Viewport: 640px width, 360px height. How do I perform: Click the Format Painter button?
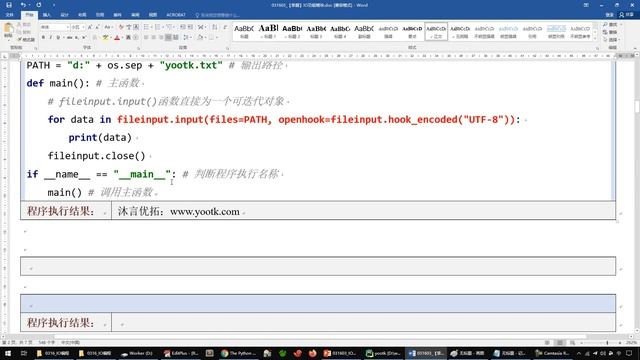[26, 39]
